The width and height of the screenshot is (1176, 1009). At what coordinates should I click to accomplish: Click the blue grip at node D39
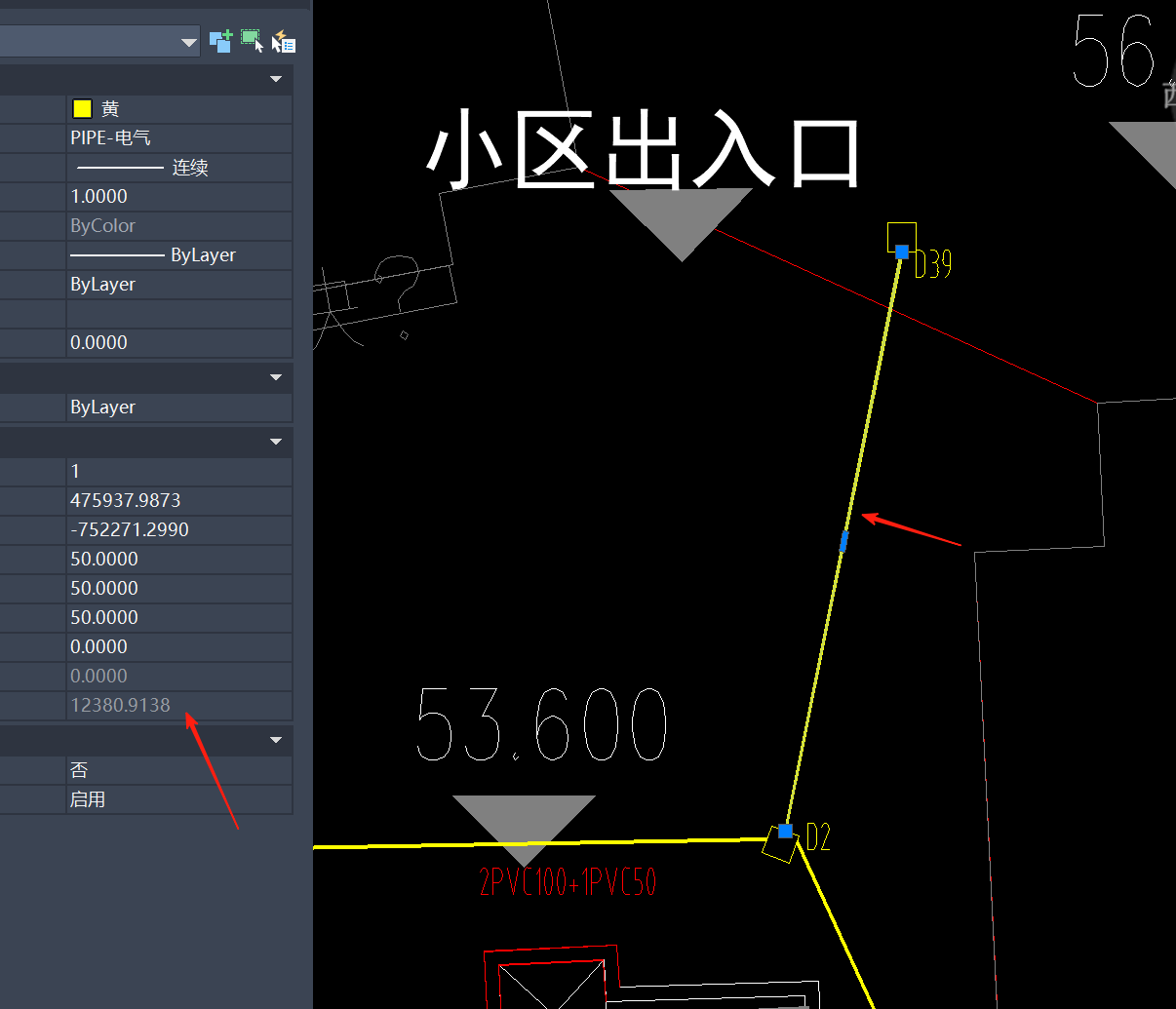tap(902, 252)
